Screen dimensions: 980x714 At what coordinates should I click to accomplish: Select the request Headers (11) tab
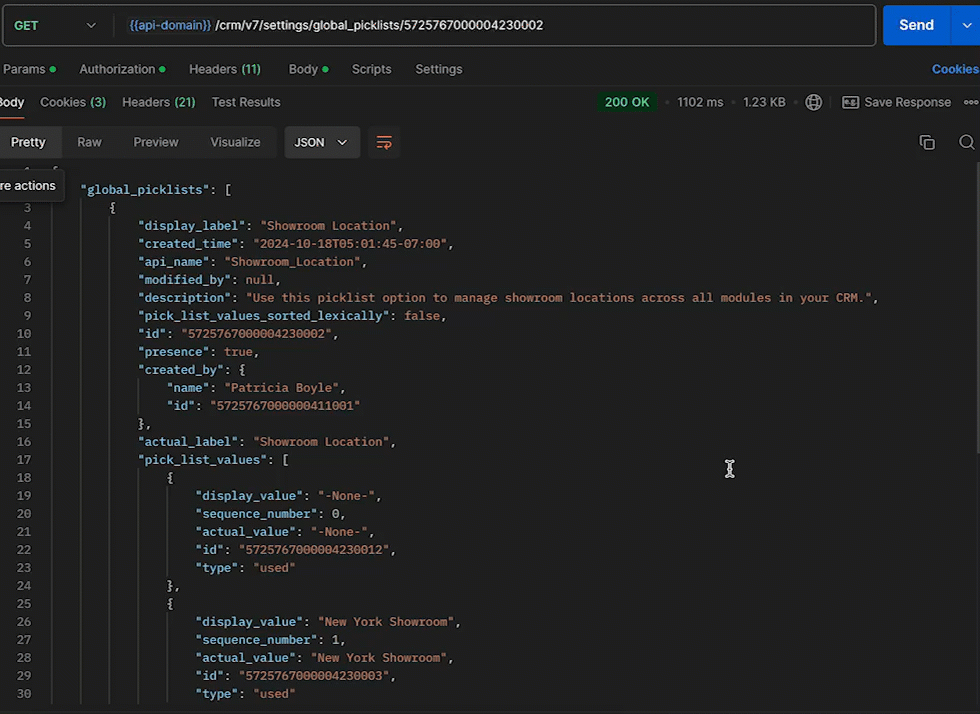(x=224, y=69)
